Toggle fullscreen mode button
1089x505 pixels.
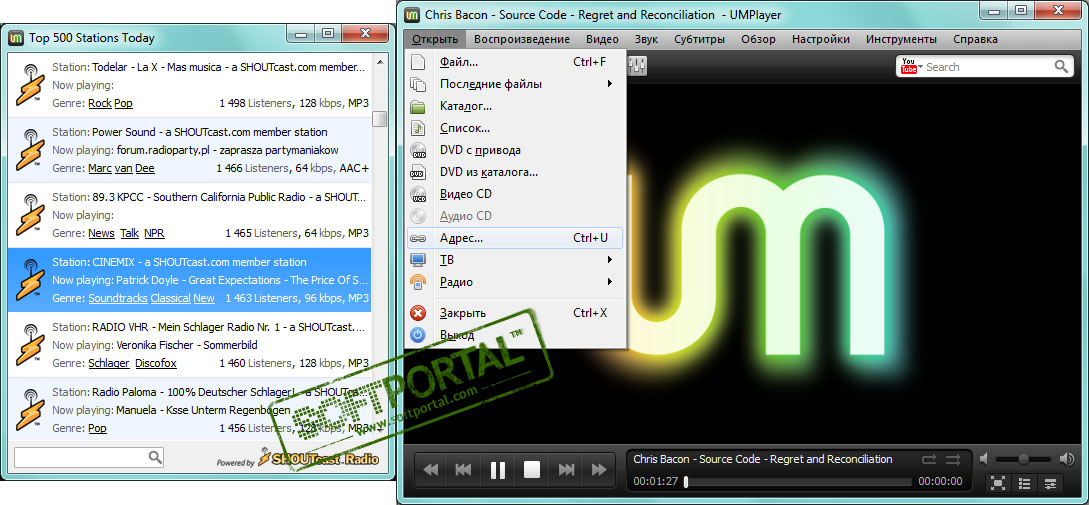point(997,483)
